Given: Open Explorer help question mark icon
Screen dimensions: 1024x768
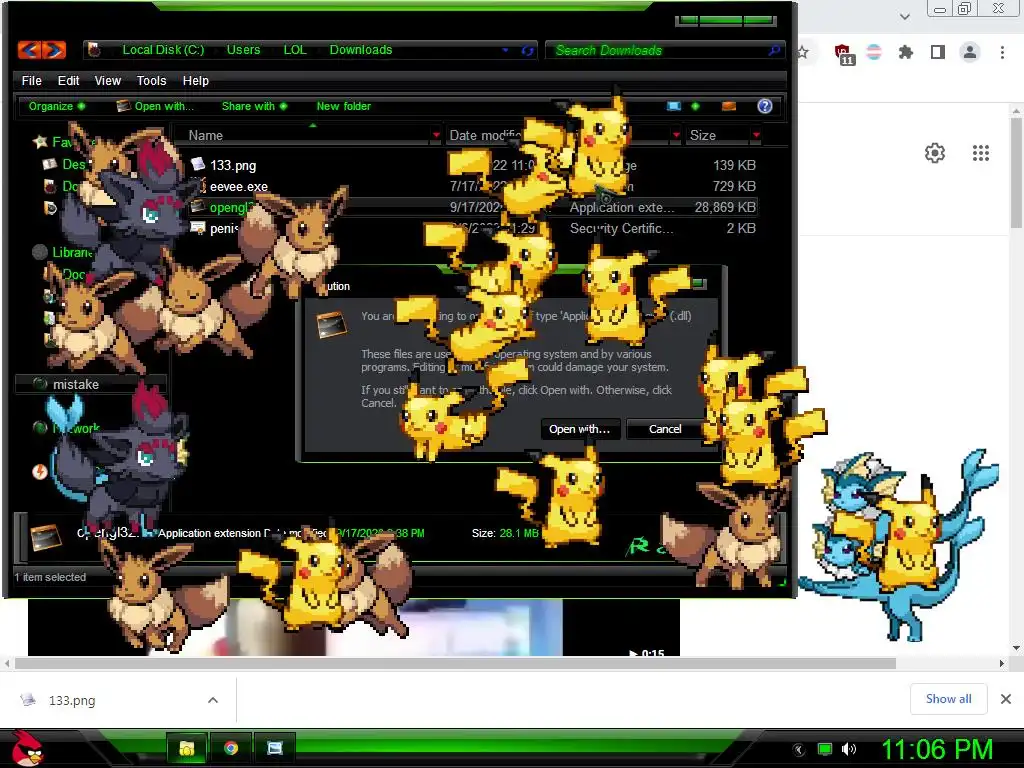Looking at the screenshot, I should pos(764,106).
